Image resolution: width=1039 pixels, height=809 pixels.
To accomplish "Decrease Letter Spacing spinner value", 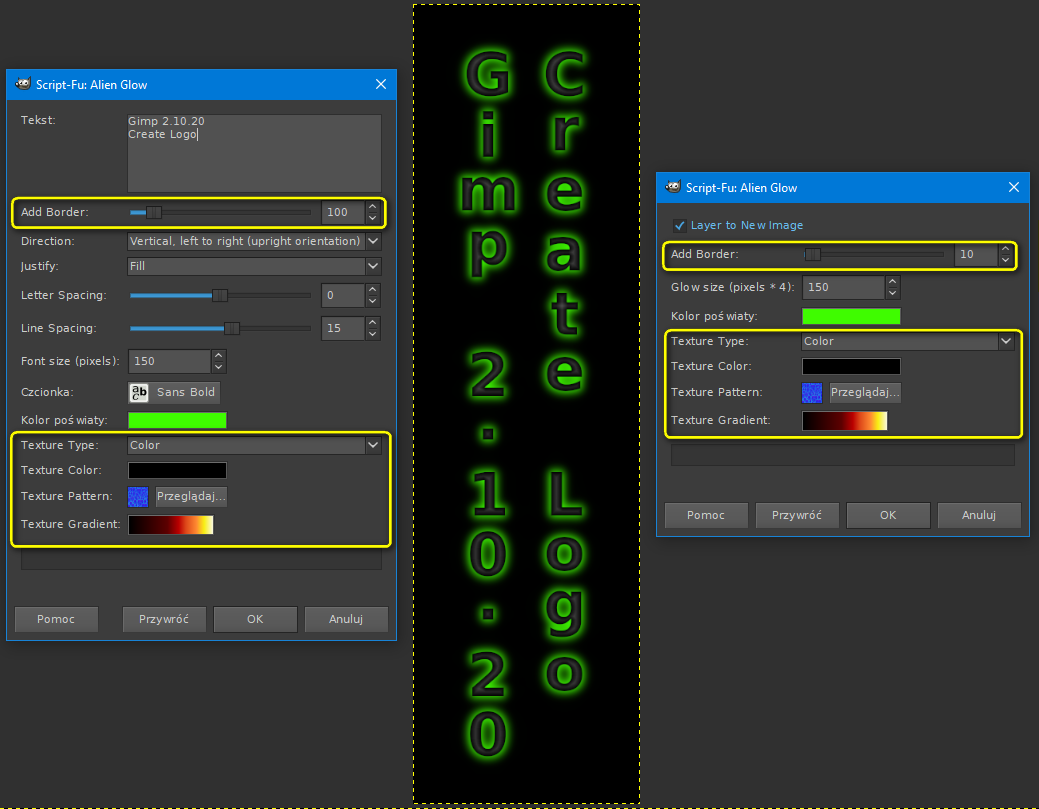I will point(372,301).
